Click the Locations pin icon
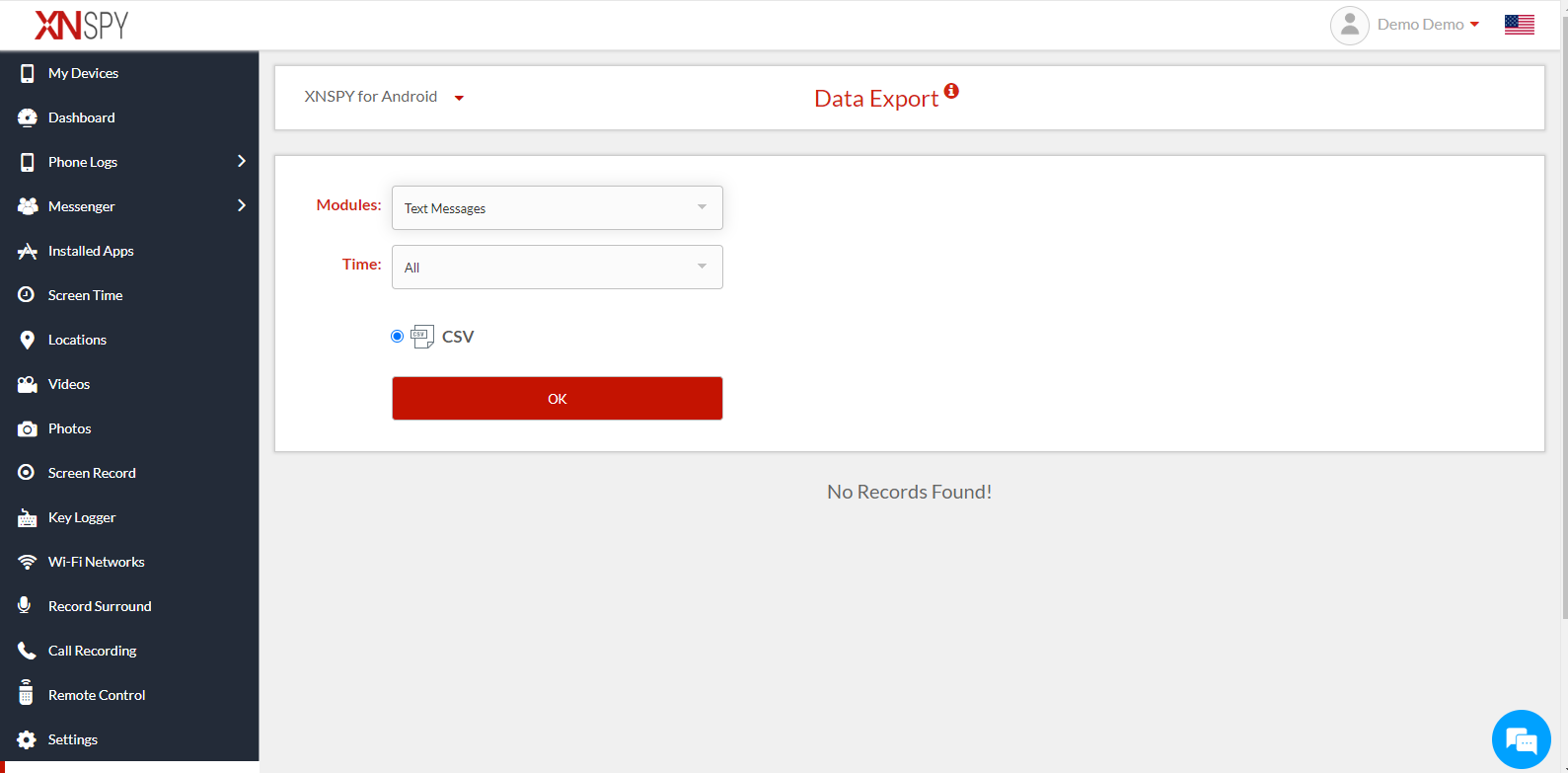The image size is (1568, 773). coord(28,340)
